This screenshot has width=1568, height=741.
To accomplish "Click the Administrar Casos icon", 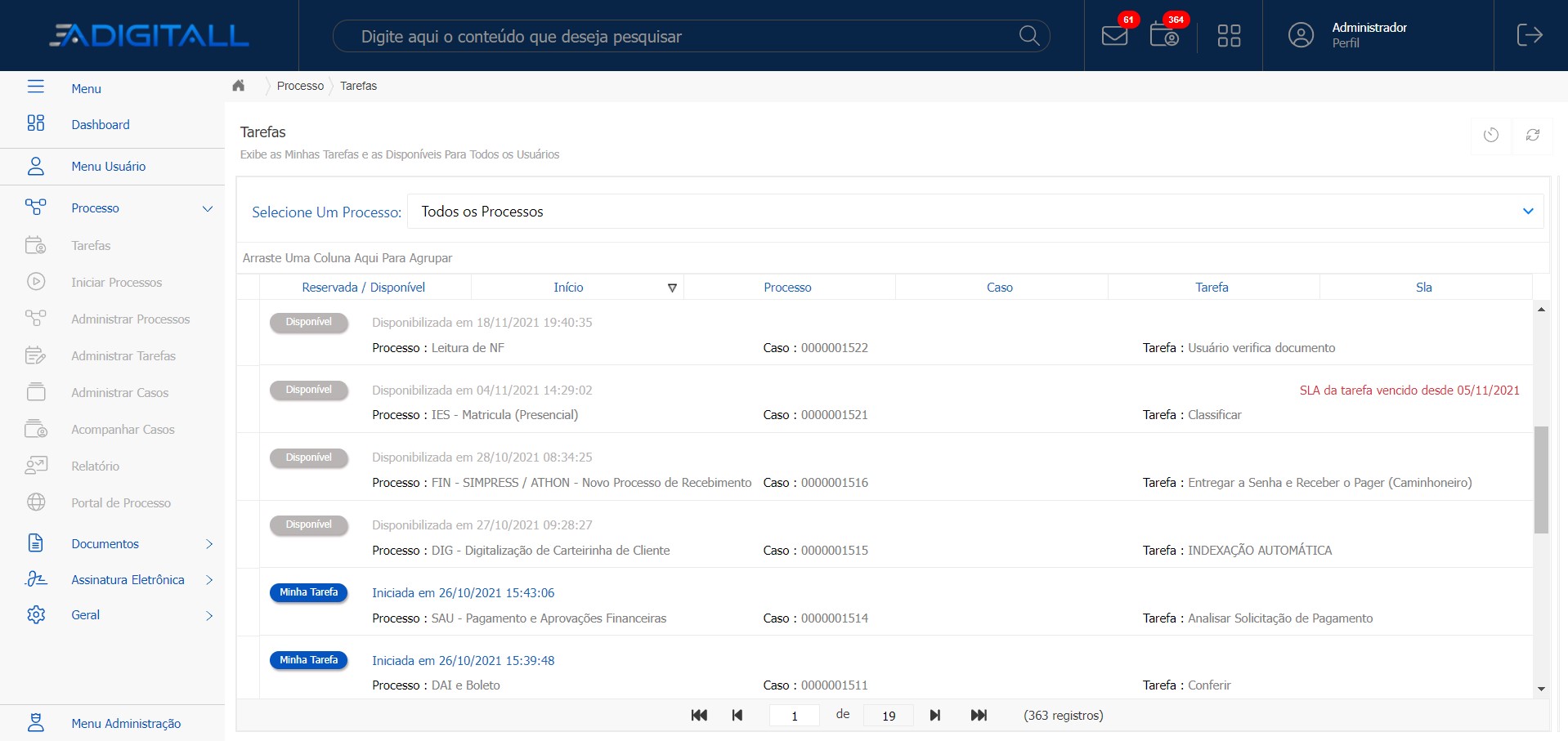I will tap(36, 392).
